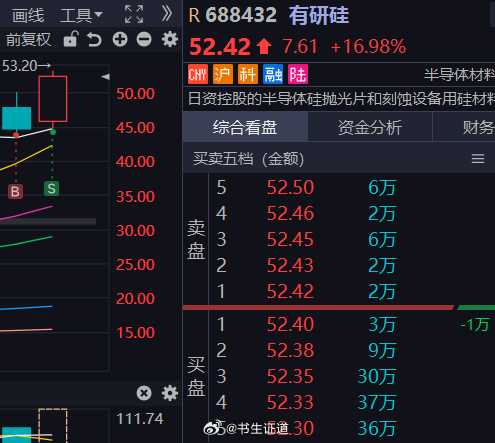This screenshot has width=495, height=443.
Task: Select buy level 4 price 52.33
Action: tap(290, 402)
